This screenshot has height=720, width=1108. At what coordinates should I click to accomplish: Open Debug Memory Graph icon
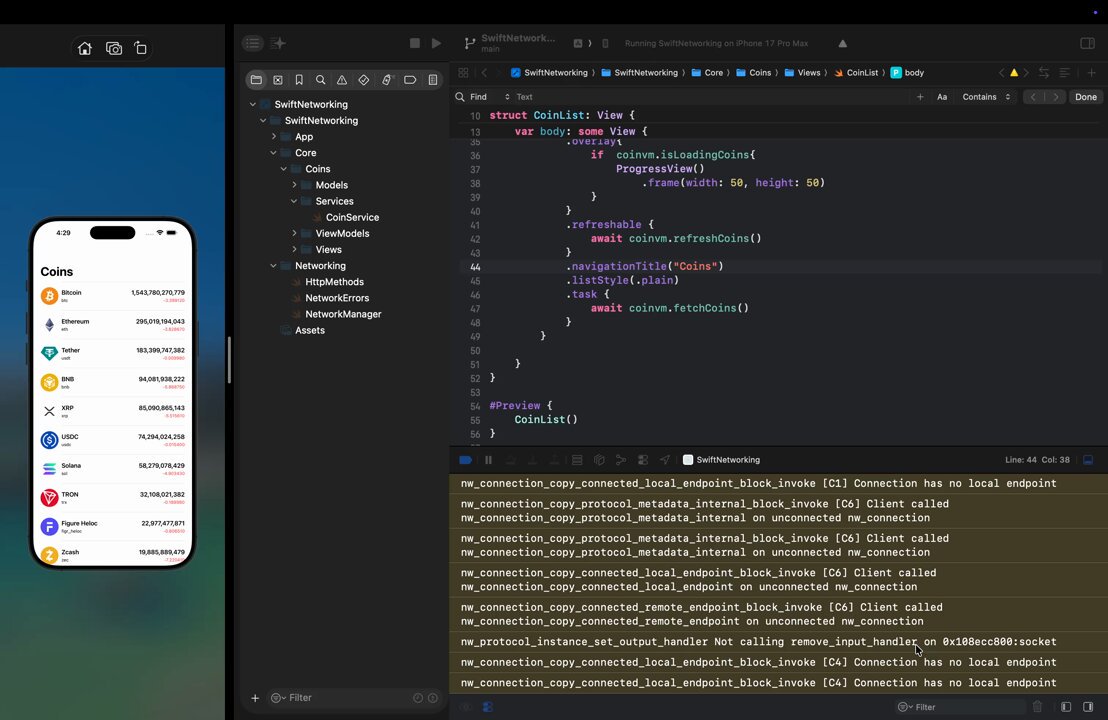[x=621, y=460]
